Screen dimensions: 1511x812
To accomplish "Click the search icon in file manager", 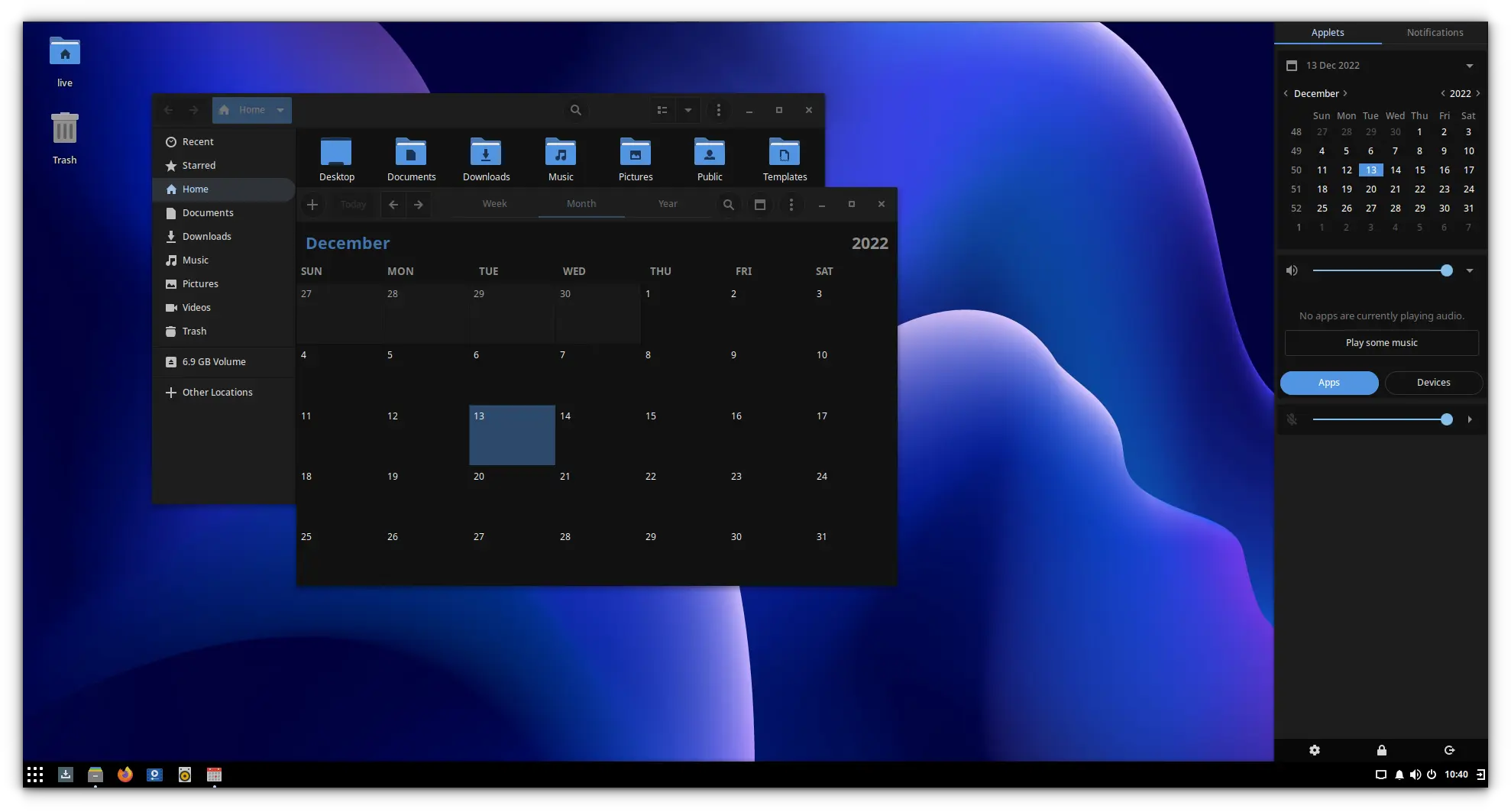I will (576, 110).
